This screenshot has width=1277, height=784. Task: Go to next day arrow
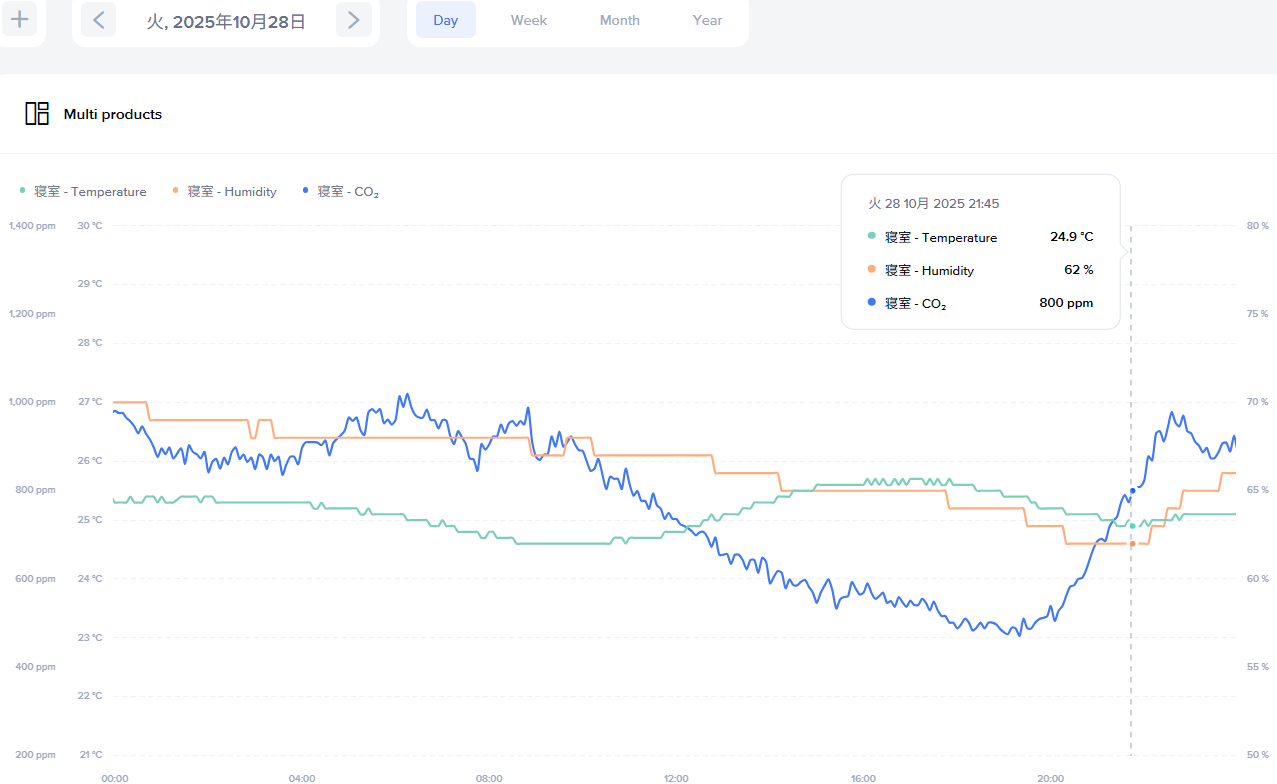[353, 20]
